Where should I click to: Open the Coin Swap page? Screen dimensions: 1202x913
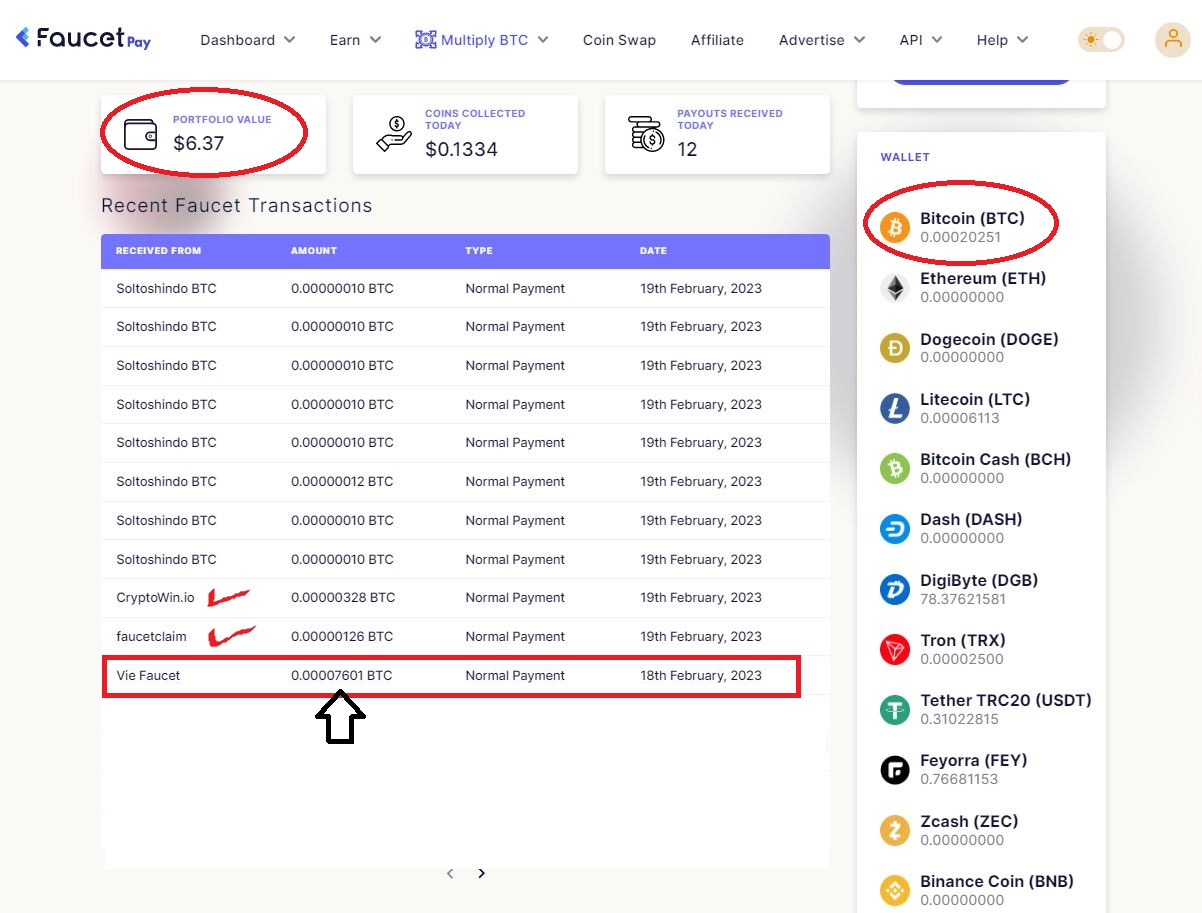pos(619,40)
